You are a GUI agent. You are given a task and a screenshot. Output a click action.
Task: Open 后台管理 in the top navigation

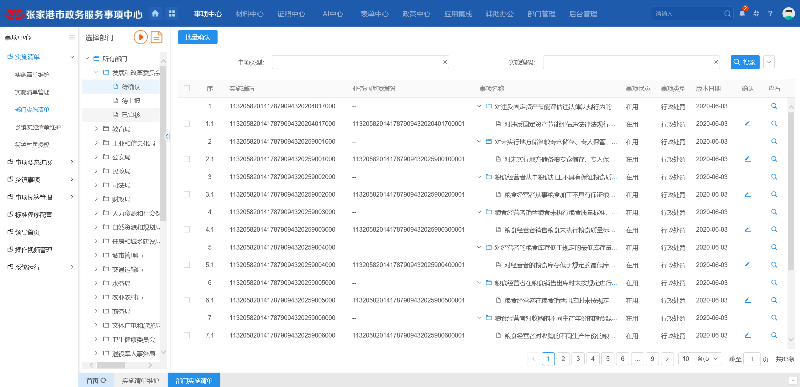pos(583,14)
